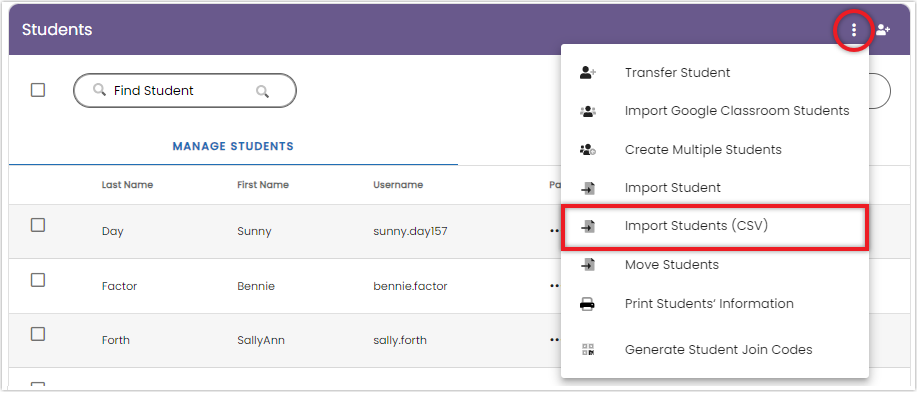This screenshot has width=918, height=393.
Task: Click the Create Multiple Students icon
Action: pos(588,150)
